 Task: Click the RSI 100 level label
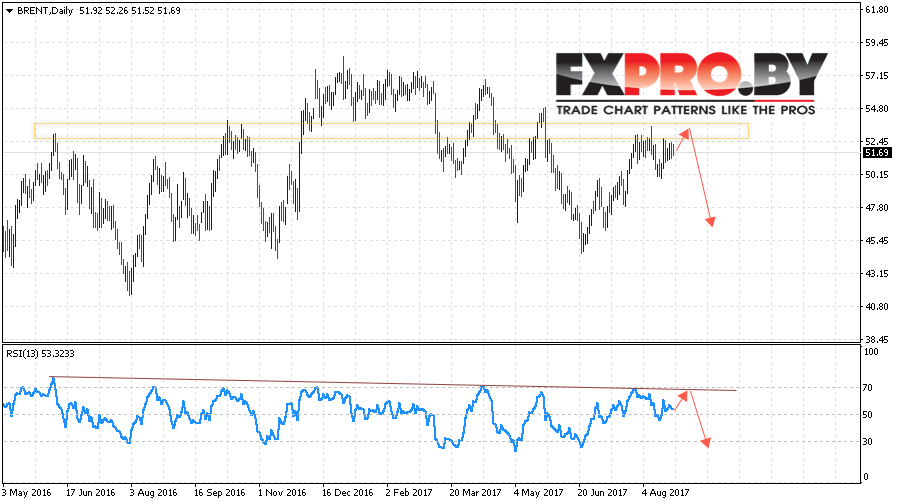[x=871, y=352]
